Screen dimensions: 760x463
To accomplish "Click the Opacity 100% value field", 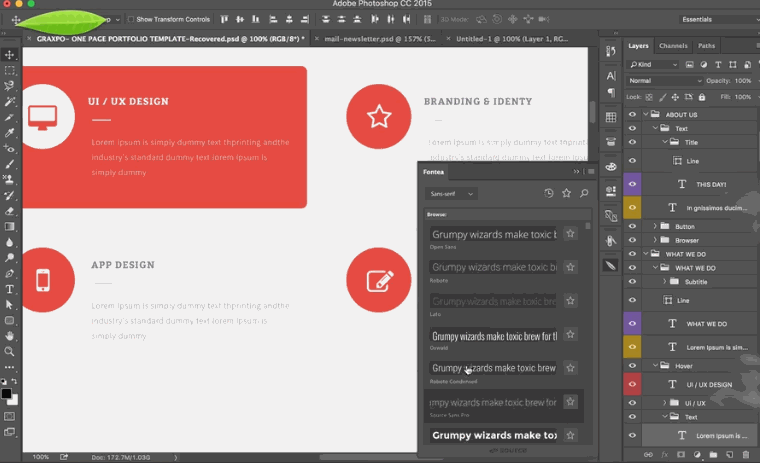I will tap(744, 80).
